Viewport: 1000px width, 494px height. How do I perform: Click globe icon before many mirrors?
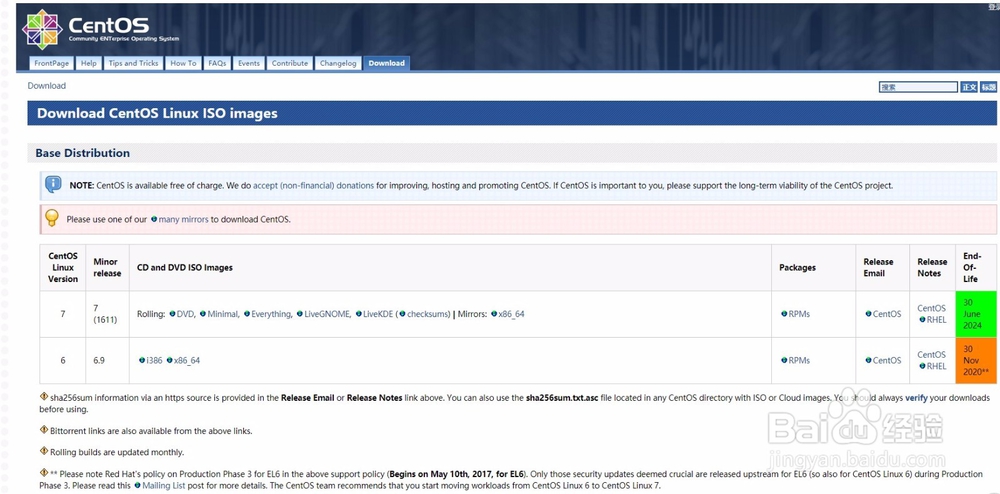pos(154,219)
